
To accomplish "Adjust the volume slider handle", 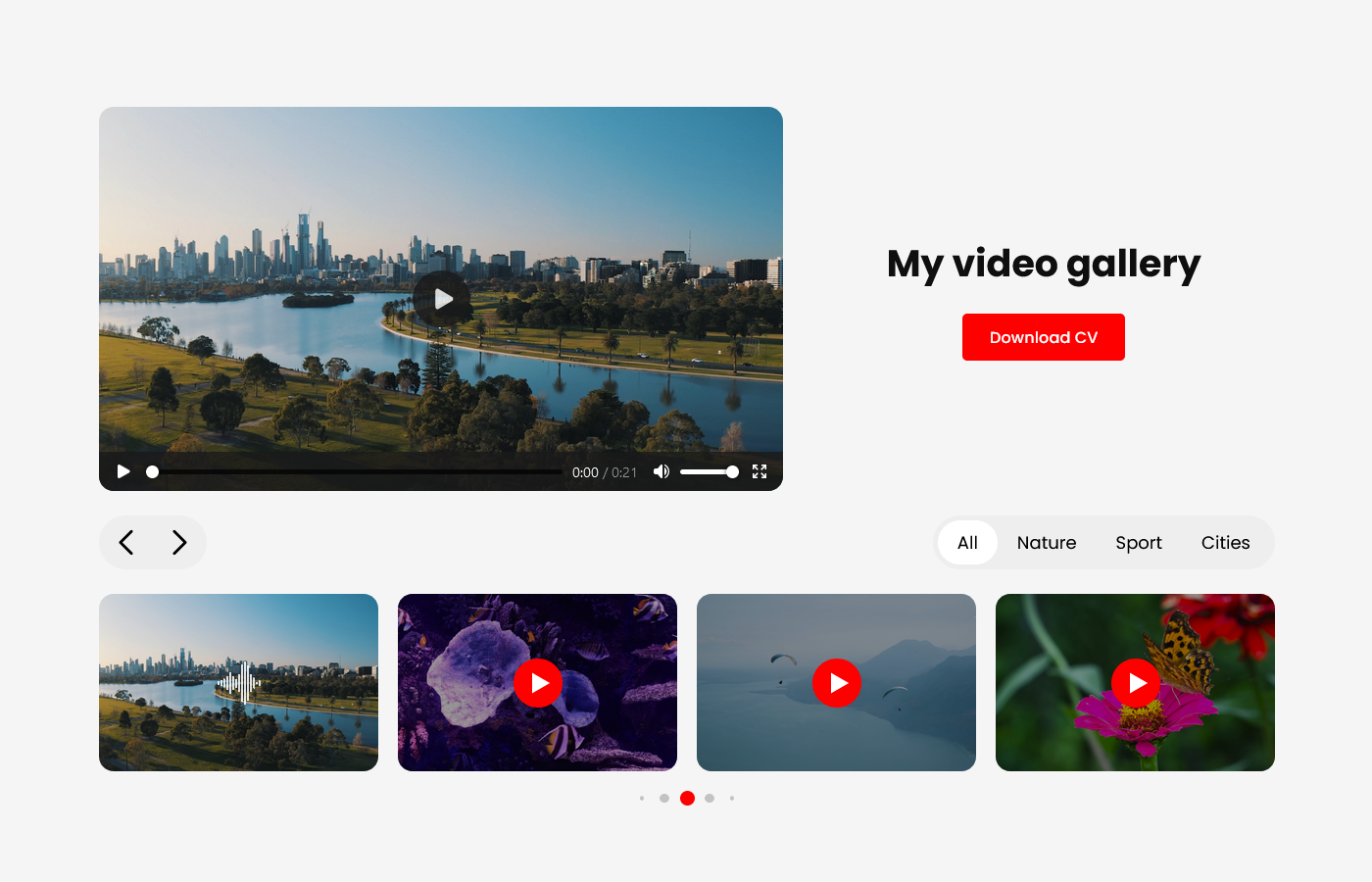I will tap(732, 471).
